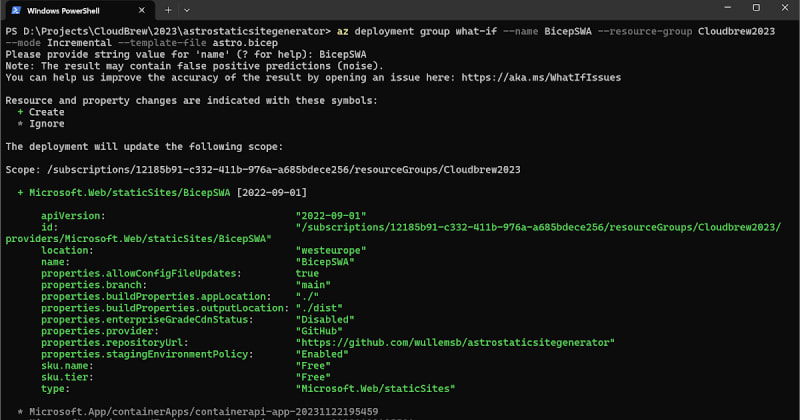Select the Windows PowerShell tab
The width and height of the screenshot is (800, 420).
coord(76,10)
